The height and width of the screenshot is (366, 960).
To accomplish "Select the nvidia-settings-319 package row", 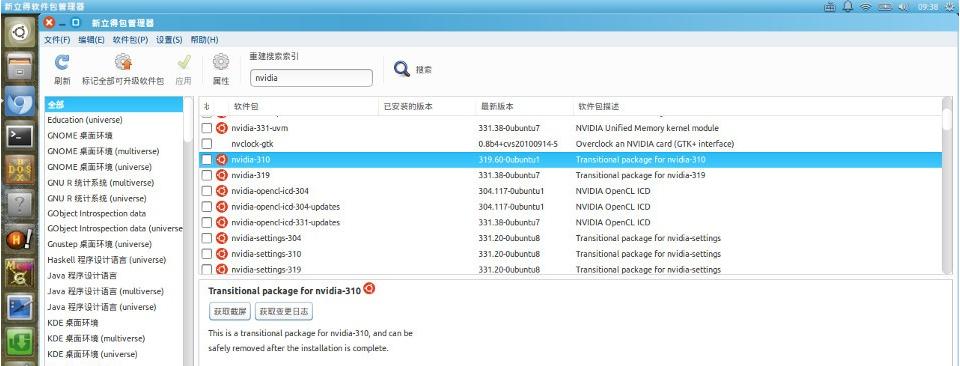I will (571, 269).
